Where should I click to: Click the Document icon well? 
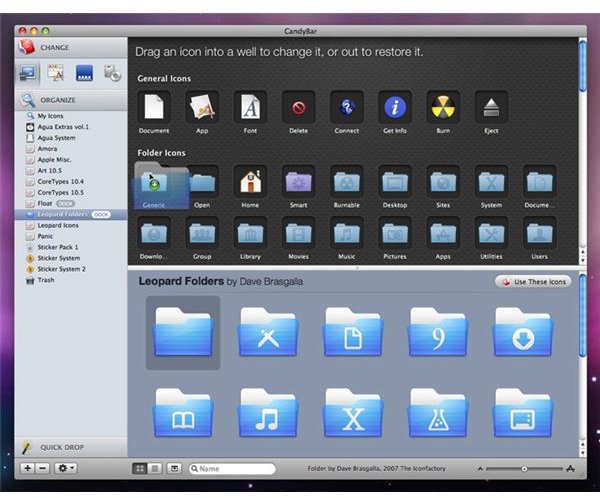(154, 107)
